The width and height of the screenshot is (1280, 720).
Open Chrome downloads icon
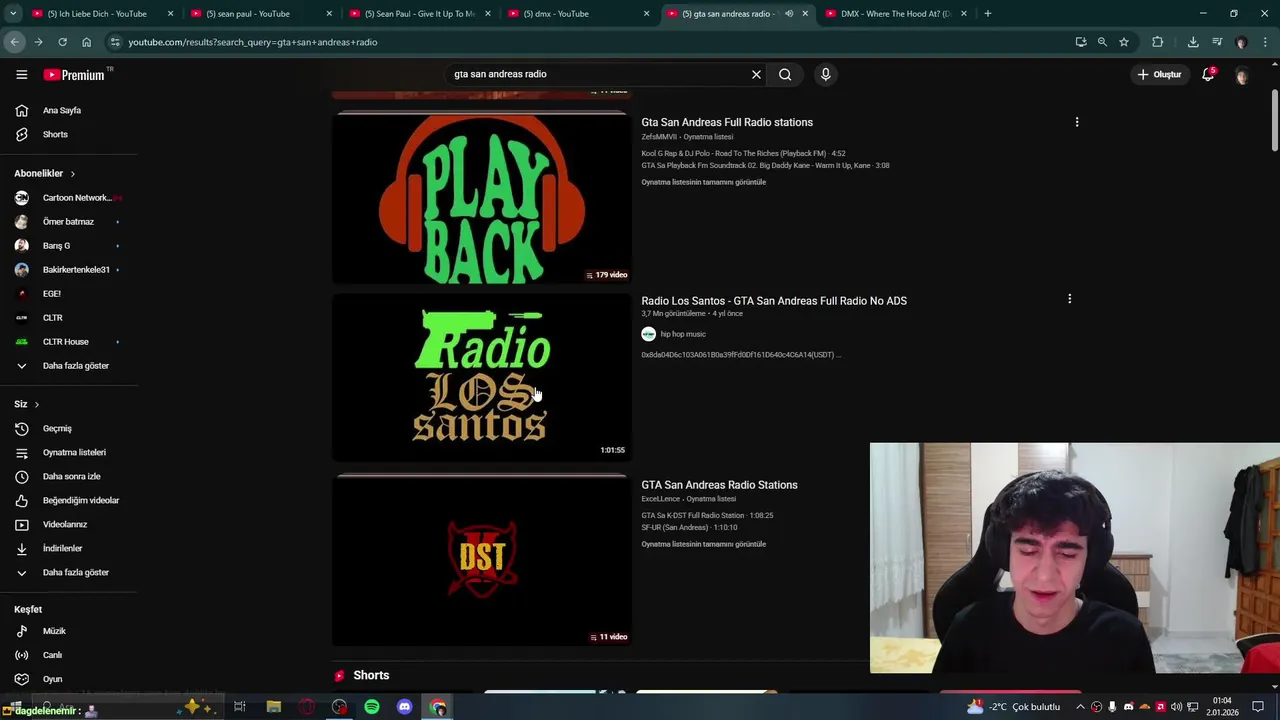point(1193,42)
